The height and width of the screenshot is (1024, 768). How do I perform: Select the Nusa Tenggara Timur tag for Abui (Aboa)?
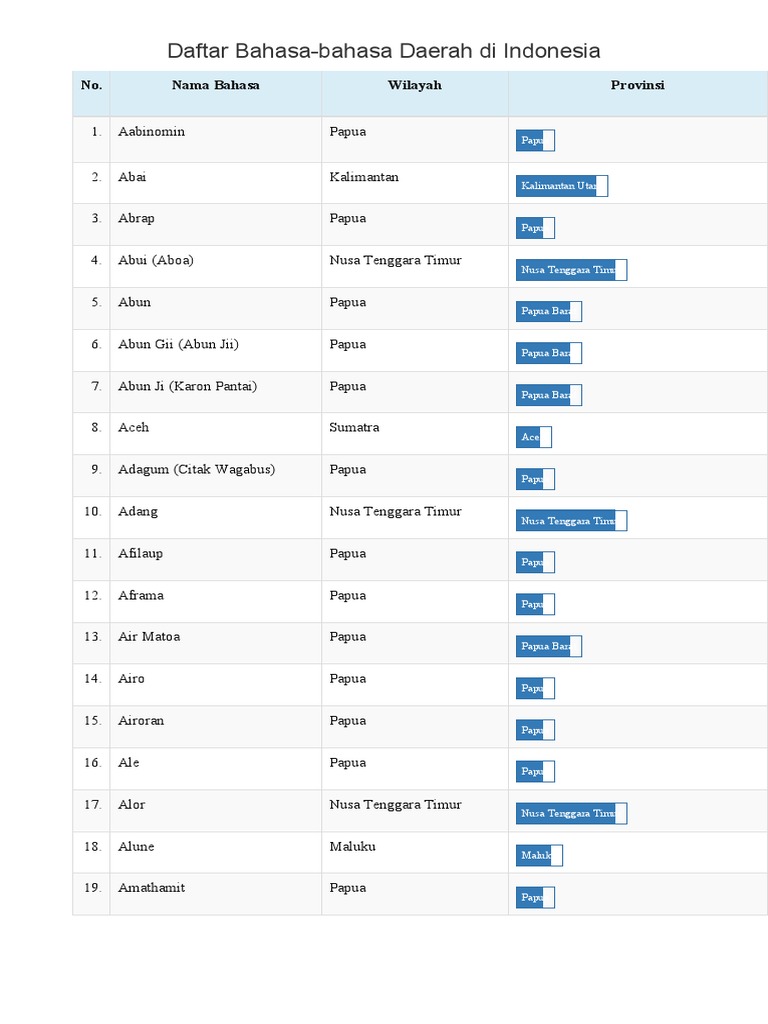pos(571,270)
